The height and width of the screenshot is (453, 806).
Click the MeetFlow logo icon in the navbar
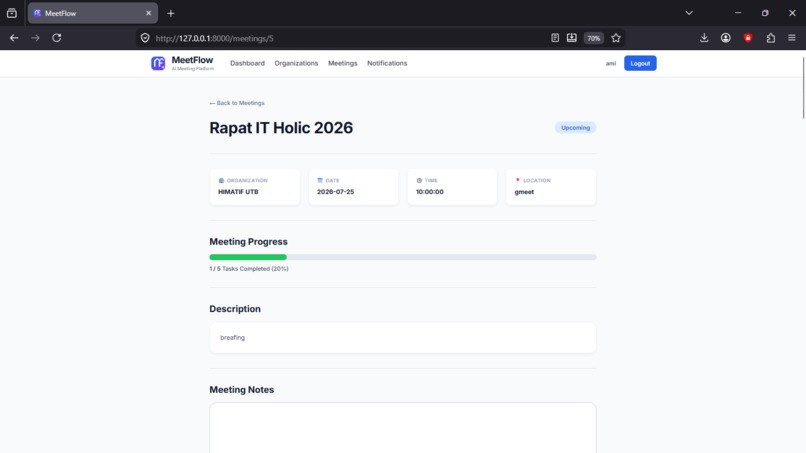(x=158, y=63)
